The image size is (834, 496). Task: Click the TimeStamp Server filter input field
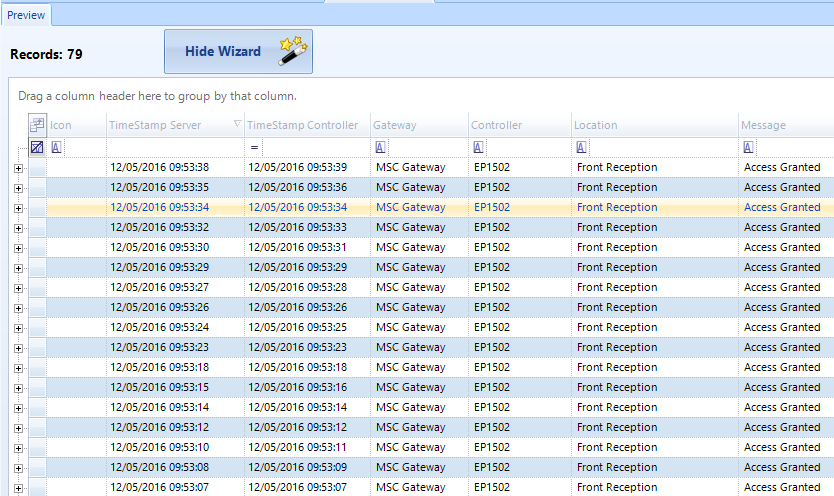coord(175,147)
